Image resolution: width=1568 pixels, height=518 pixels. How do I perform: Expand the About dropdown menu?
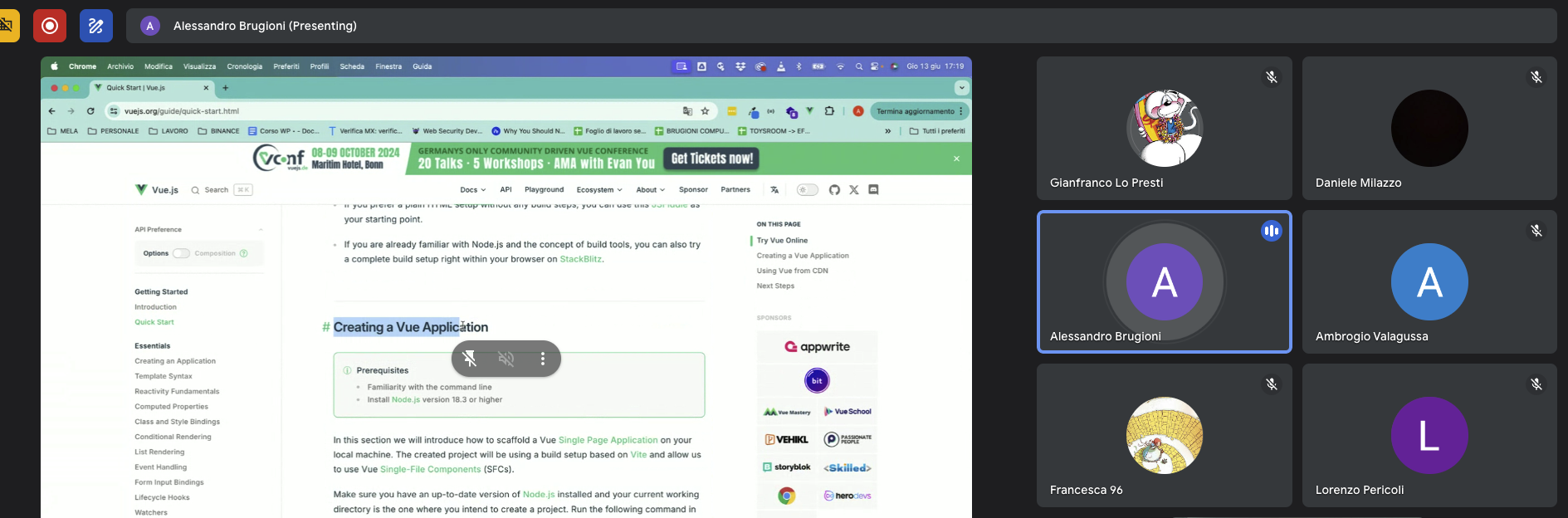(650, 190)
